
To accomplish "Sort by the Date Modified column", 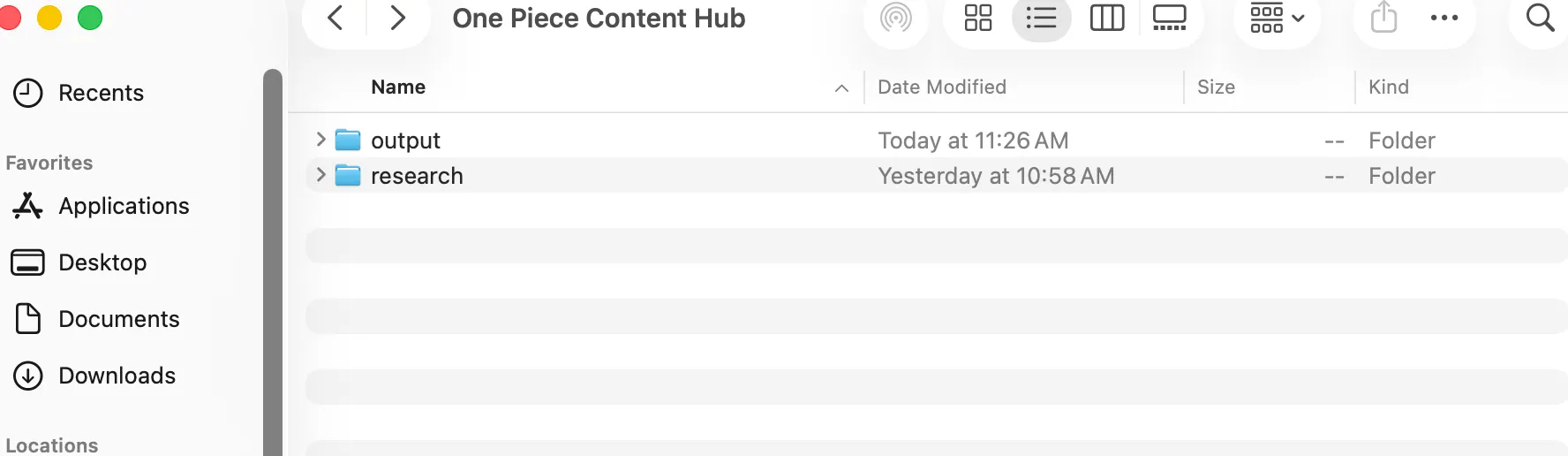I will pos(942,87).
